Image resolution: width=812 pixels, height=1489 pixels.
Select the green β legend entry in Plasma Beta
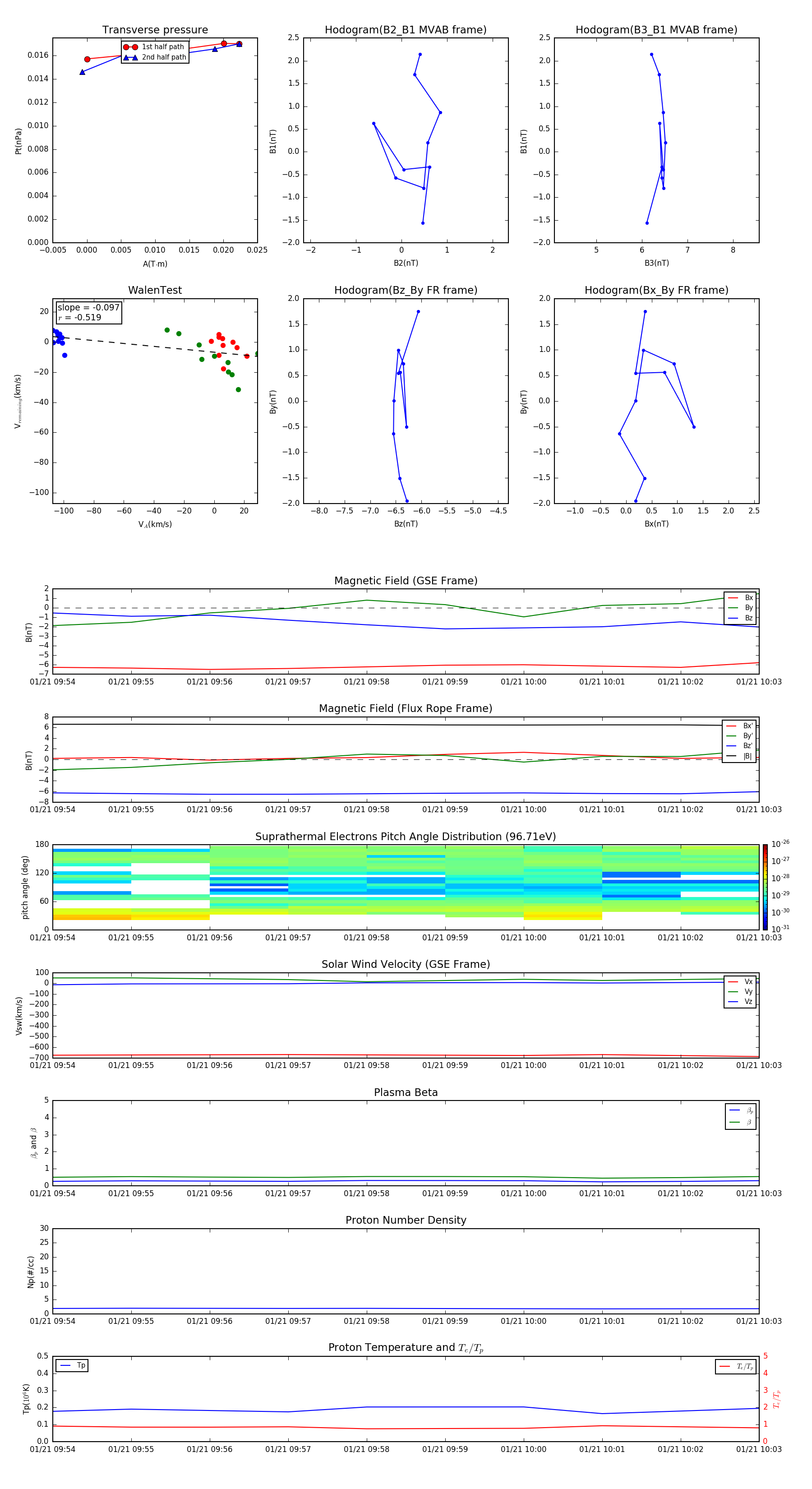[741, 1122]
